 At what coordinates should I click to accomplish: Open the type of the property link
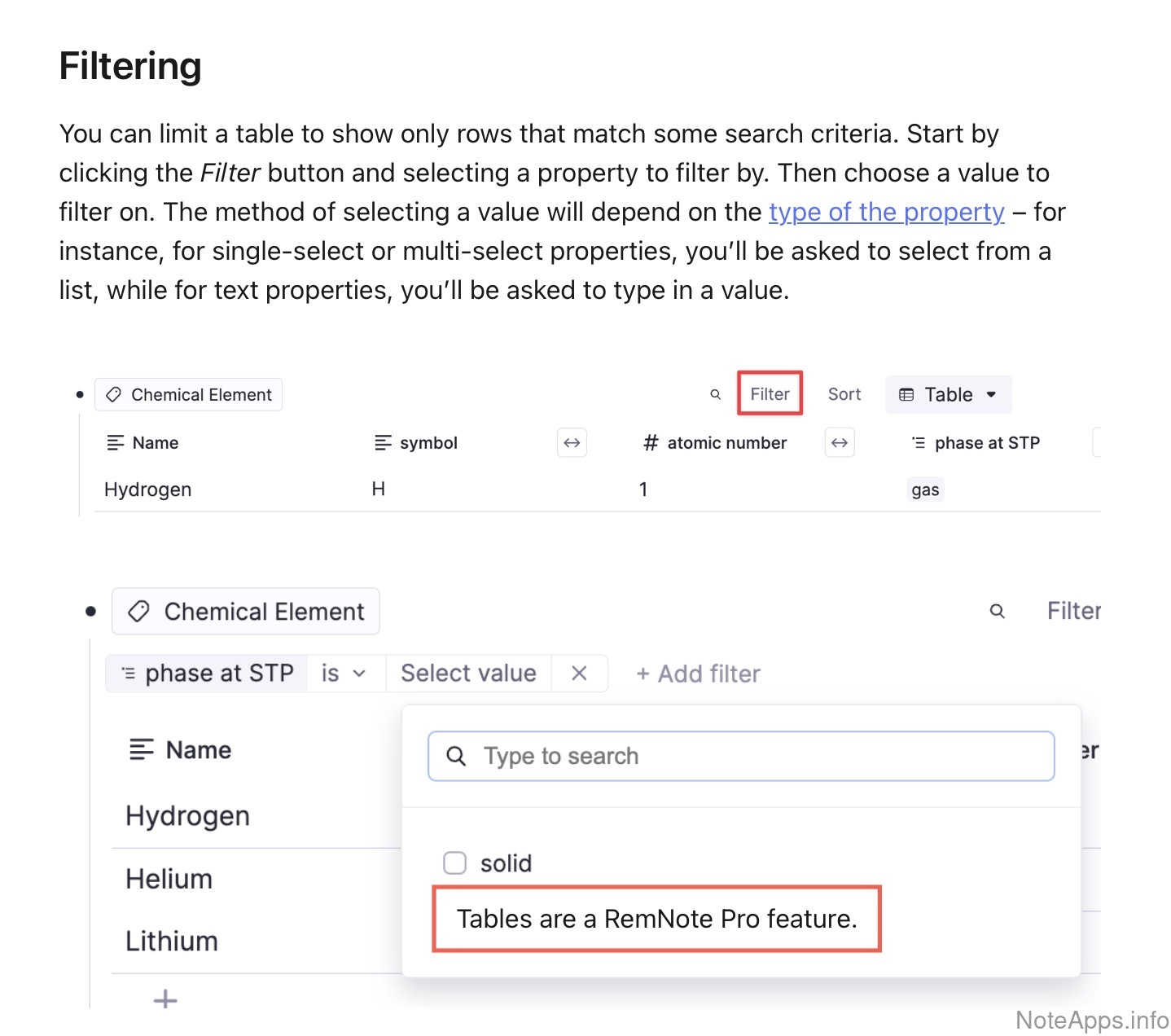coord(886,212)
